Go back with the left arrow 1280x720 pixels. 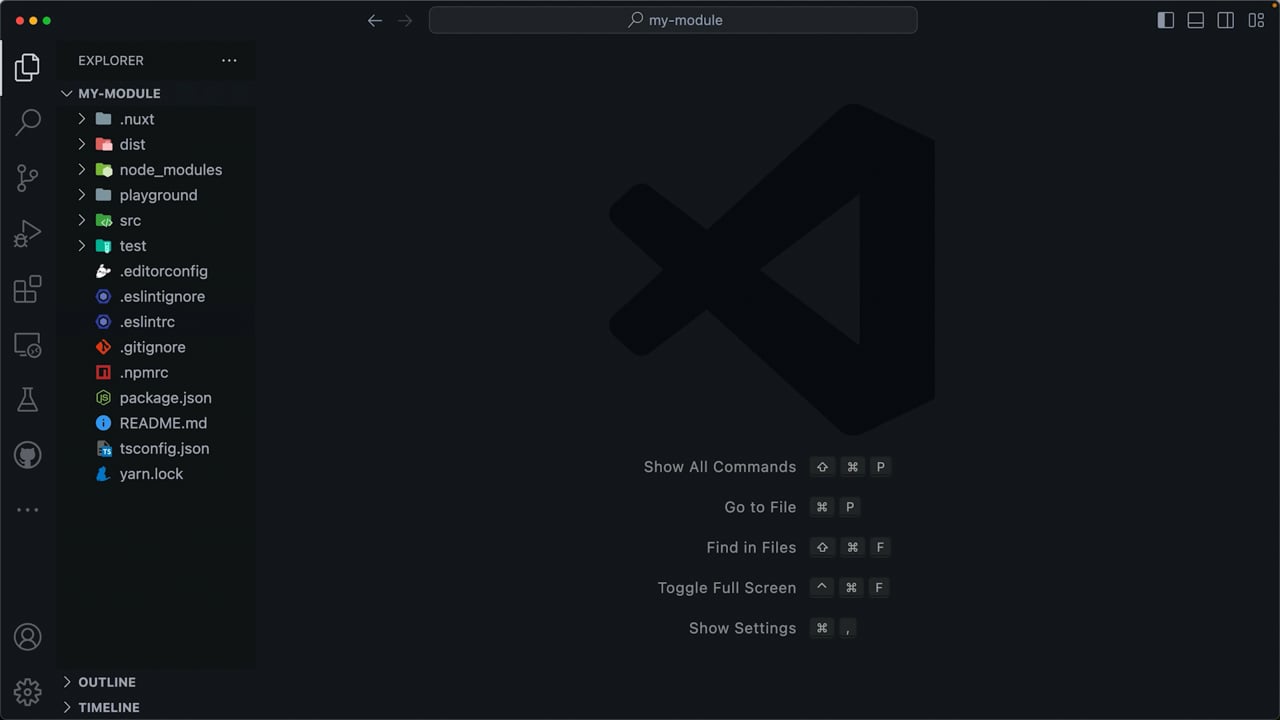(x=375, y=20)
